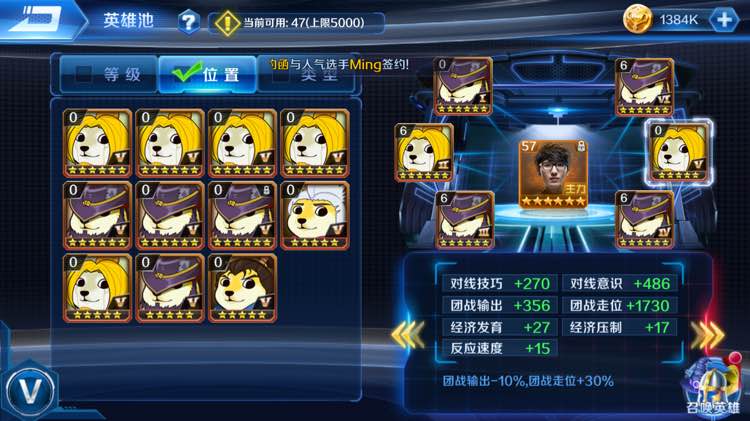The width and height of the screenshot is (750, 421).
Task: Click the 英雄池 hero pool title tab
Action: [128, 21]
